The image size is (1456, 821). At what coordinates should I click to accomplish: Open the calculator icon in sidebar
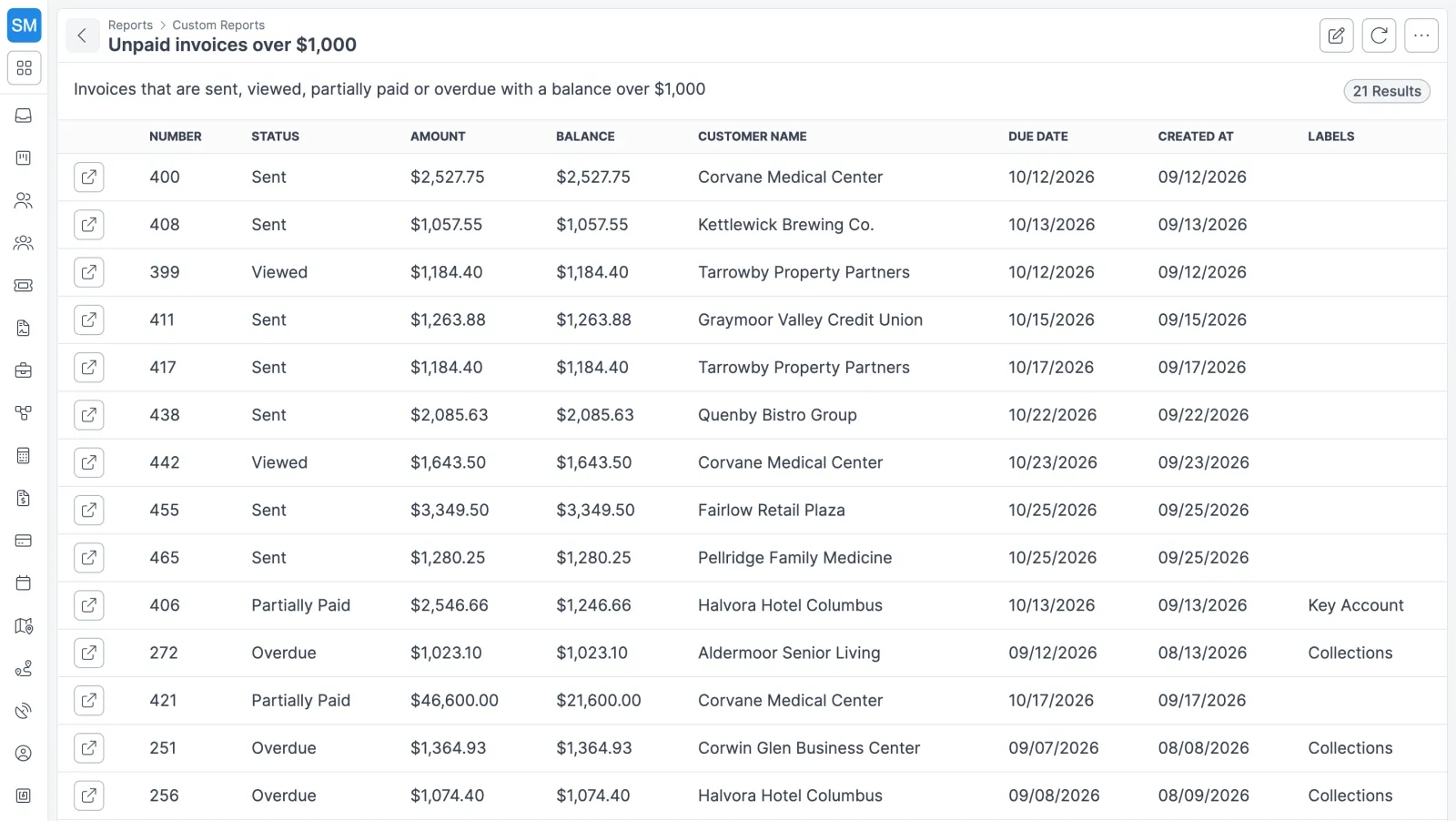click(x=24, y=455)
